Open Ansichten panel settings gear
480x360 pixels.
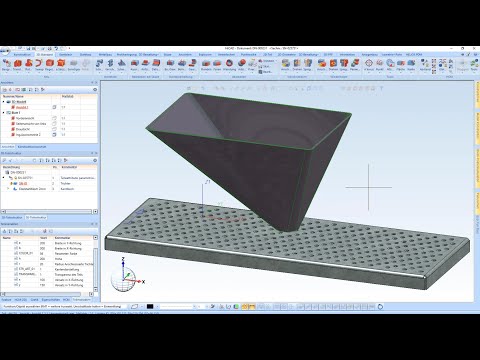(95, 90)
